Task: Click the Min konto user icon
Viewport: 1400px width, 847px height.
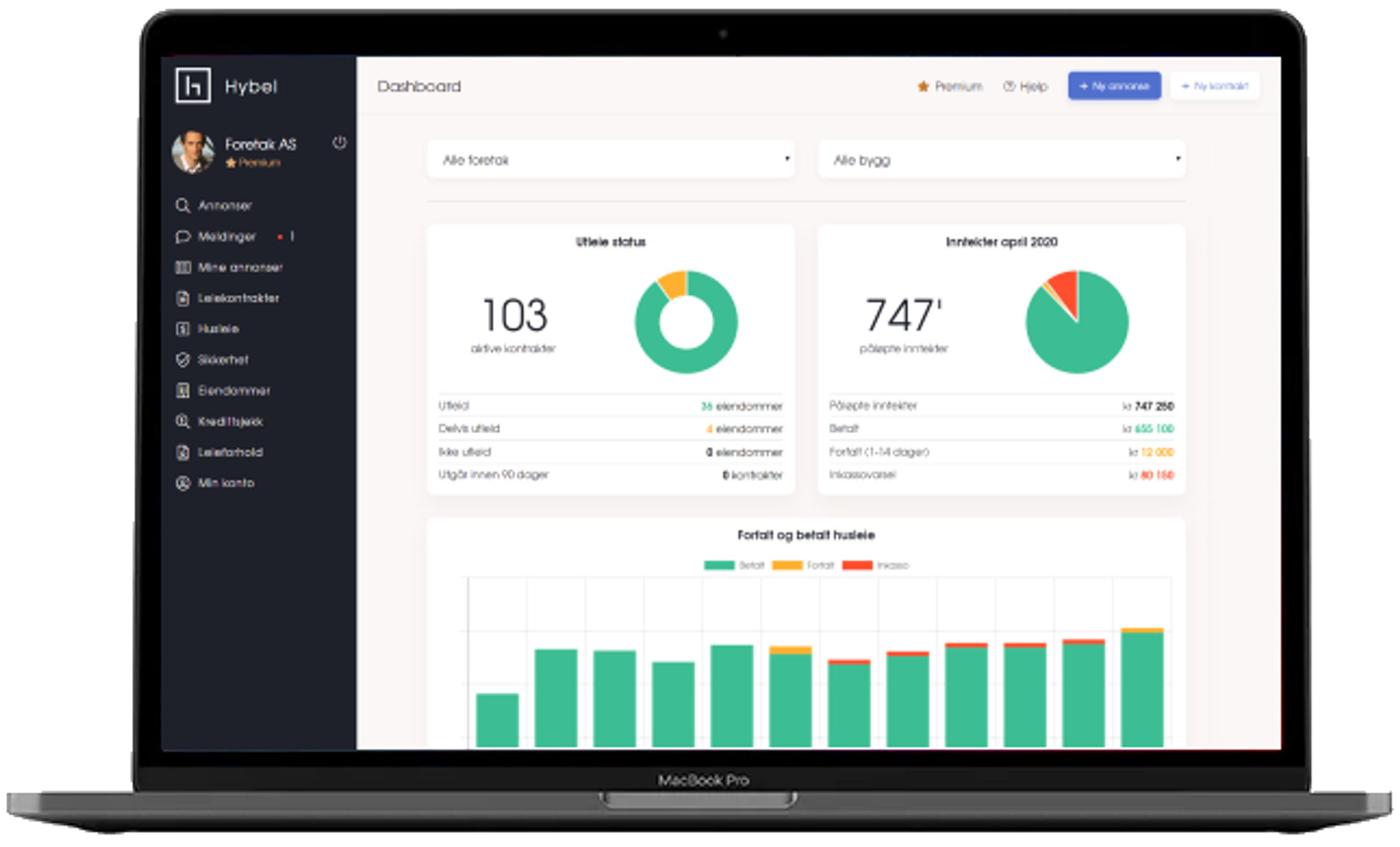Action: point(182,483)
